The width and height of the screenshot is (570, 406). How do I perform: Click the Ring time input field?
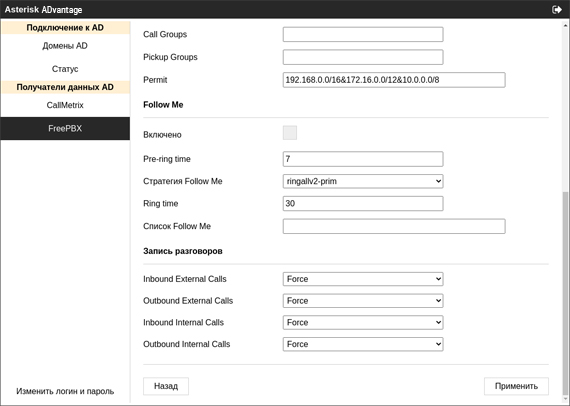[x=363, y=204]
